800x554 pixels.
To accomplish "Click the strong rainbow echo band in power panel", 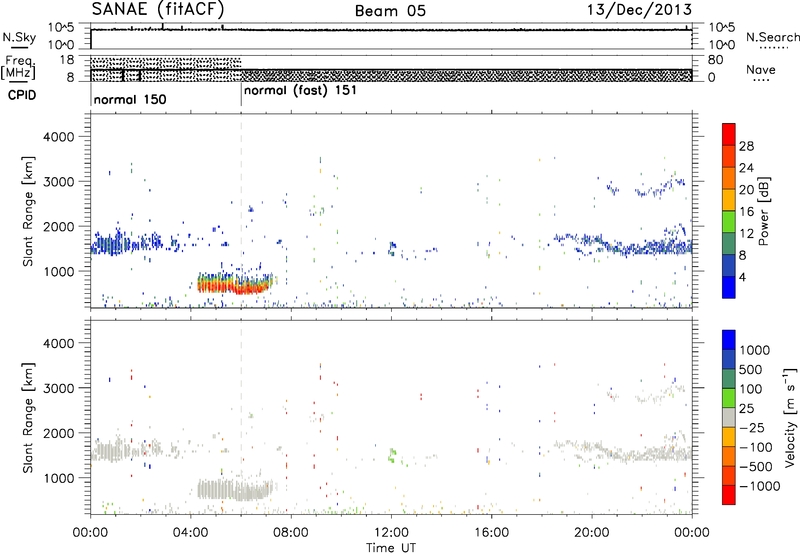I will tap(235, 283).
